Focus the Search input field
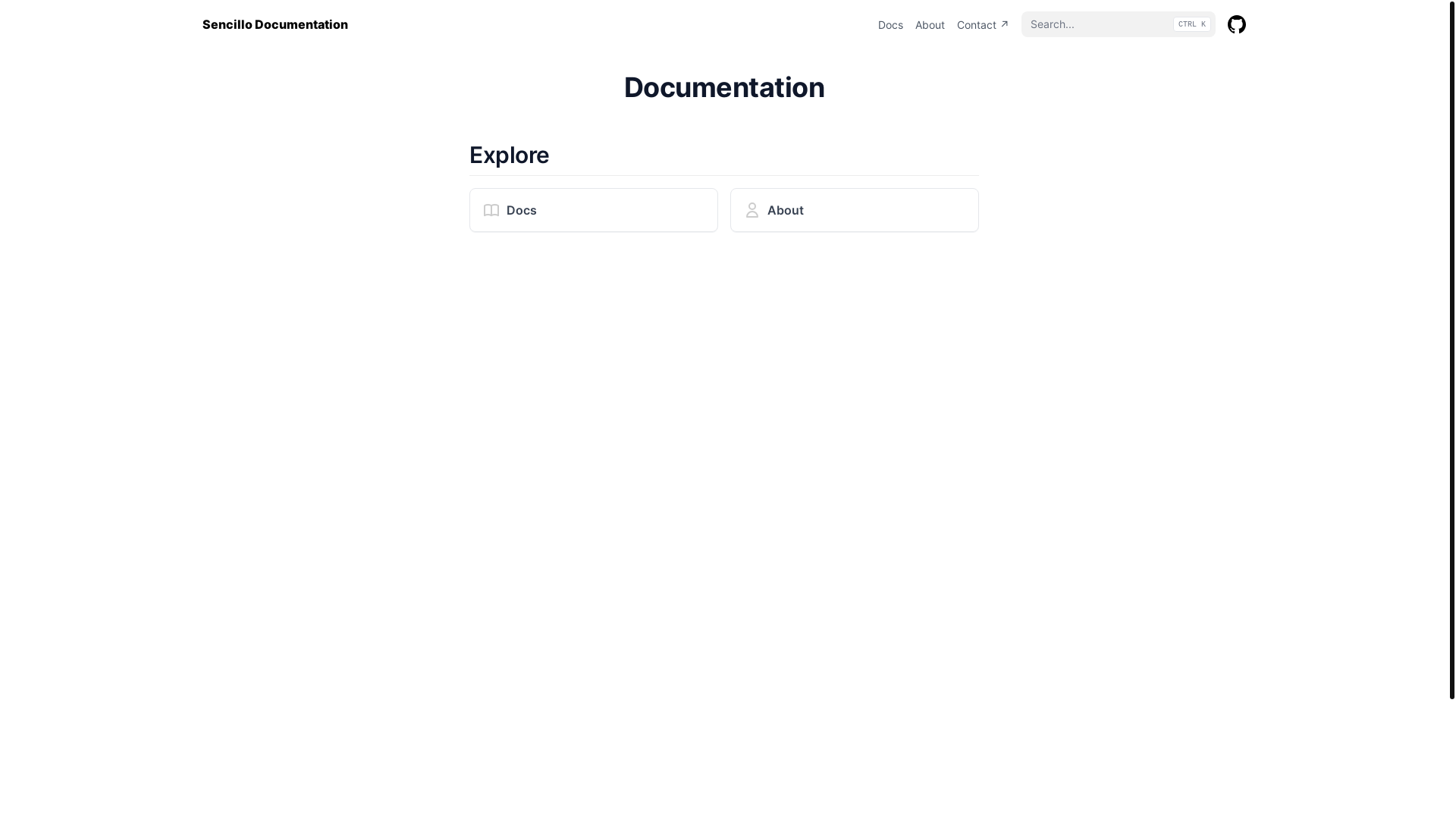The width and height of the screenshot is (1456, 819). click(x=1118, y=24)
